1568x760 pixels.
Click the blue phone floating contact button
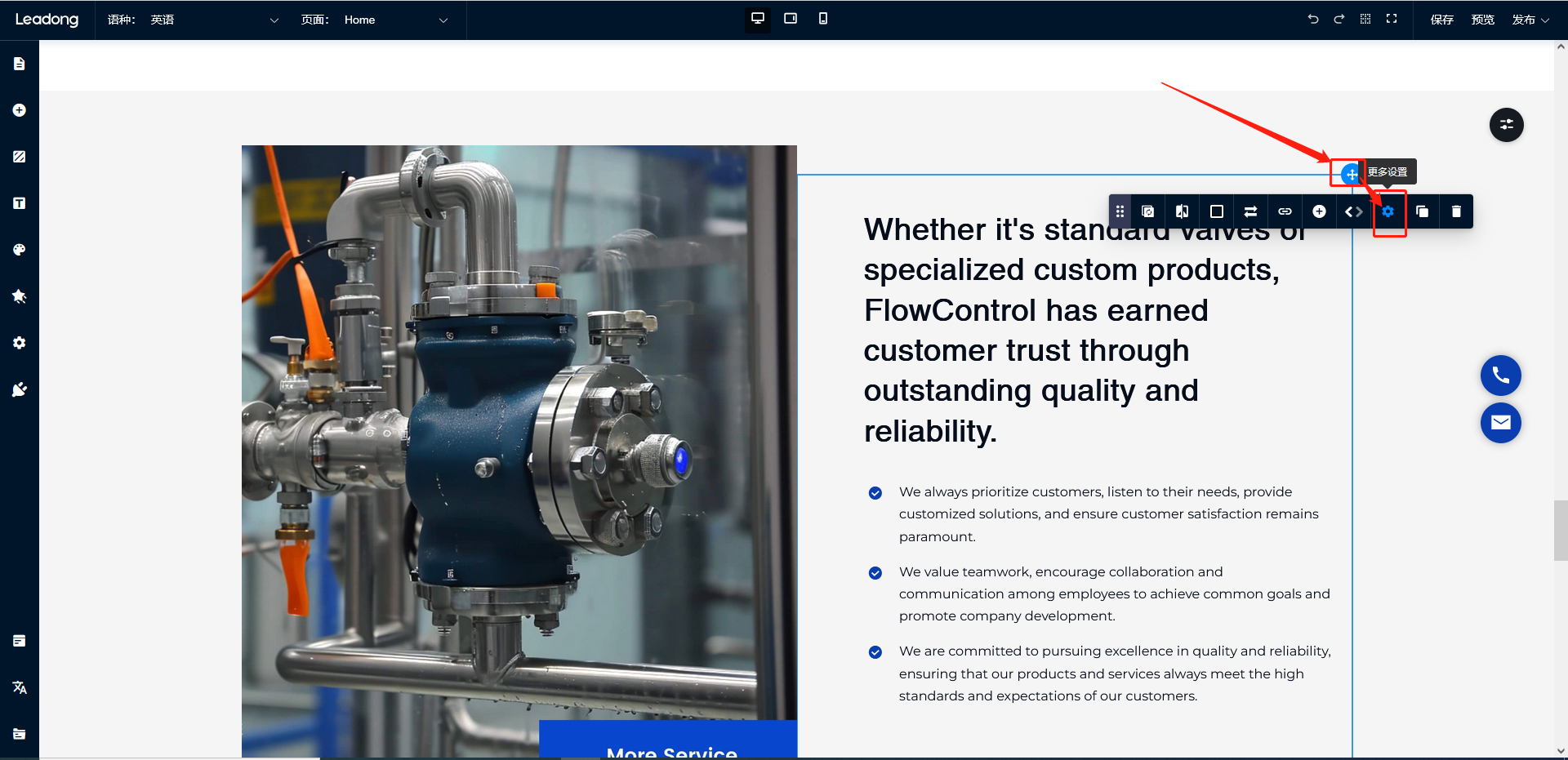(1500, 376)
